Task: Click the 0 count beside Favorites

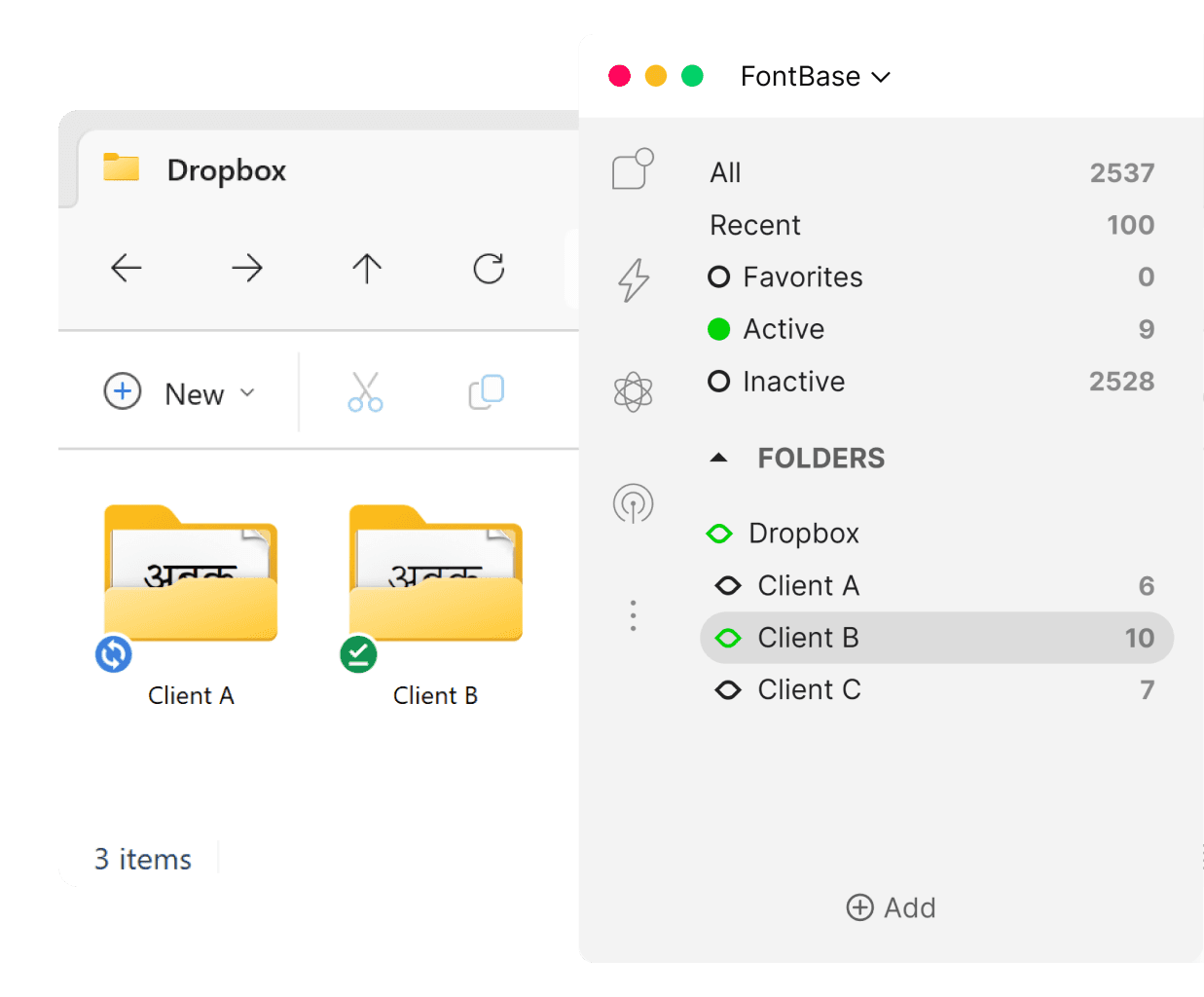Action: click(x=1147, y=277)
